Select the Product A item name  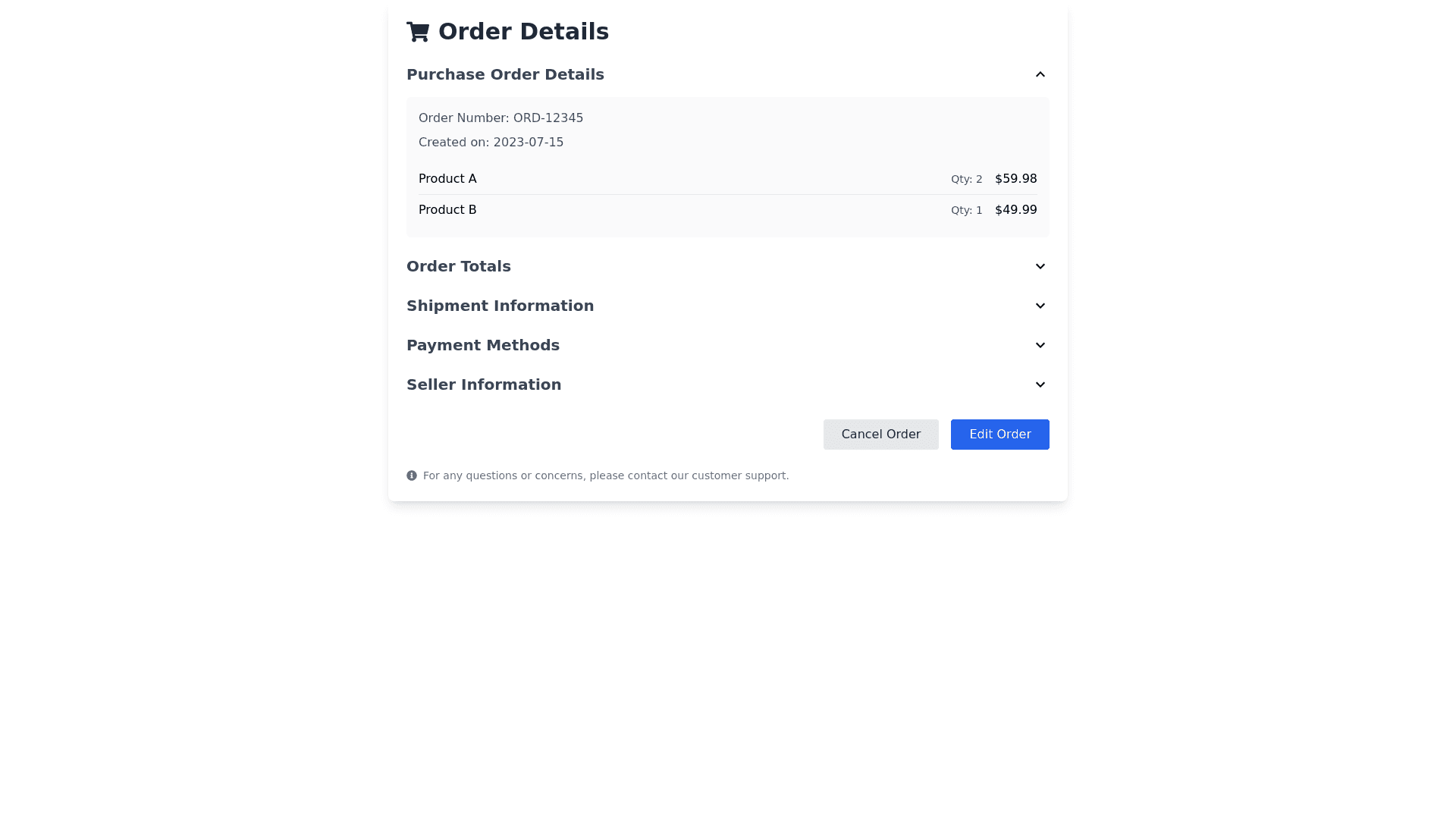point(447,179)
